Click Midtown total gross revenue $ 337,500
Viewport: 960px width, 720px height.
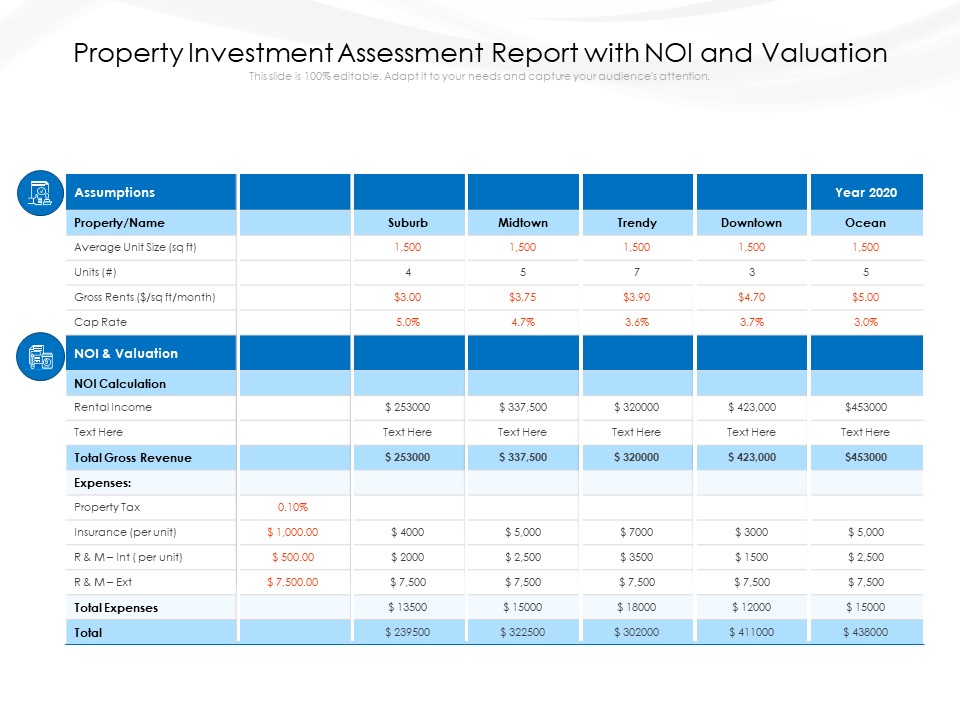523,457
